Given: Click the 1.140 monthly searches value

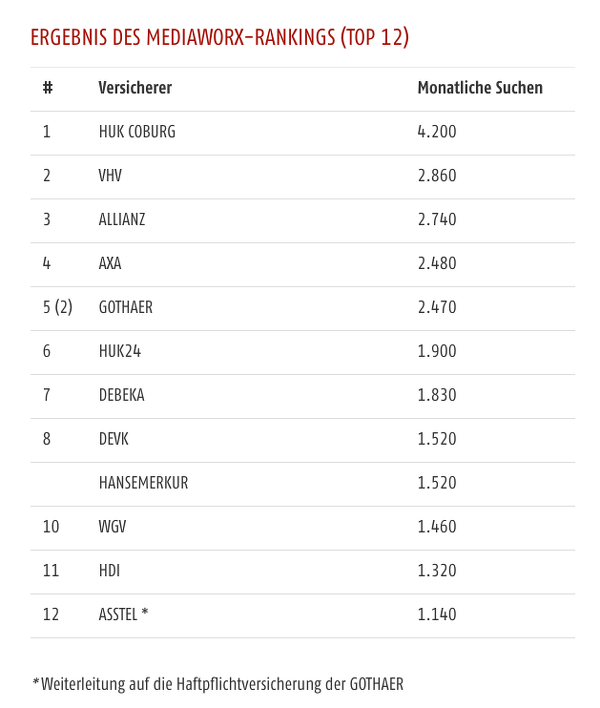Looking at the screenshot, I should (437, 615).
